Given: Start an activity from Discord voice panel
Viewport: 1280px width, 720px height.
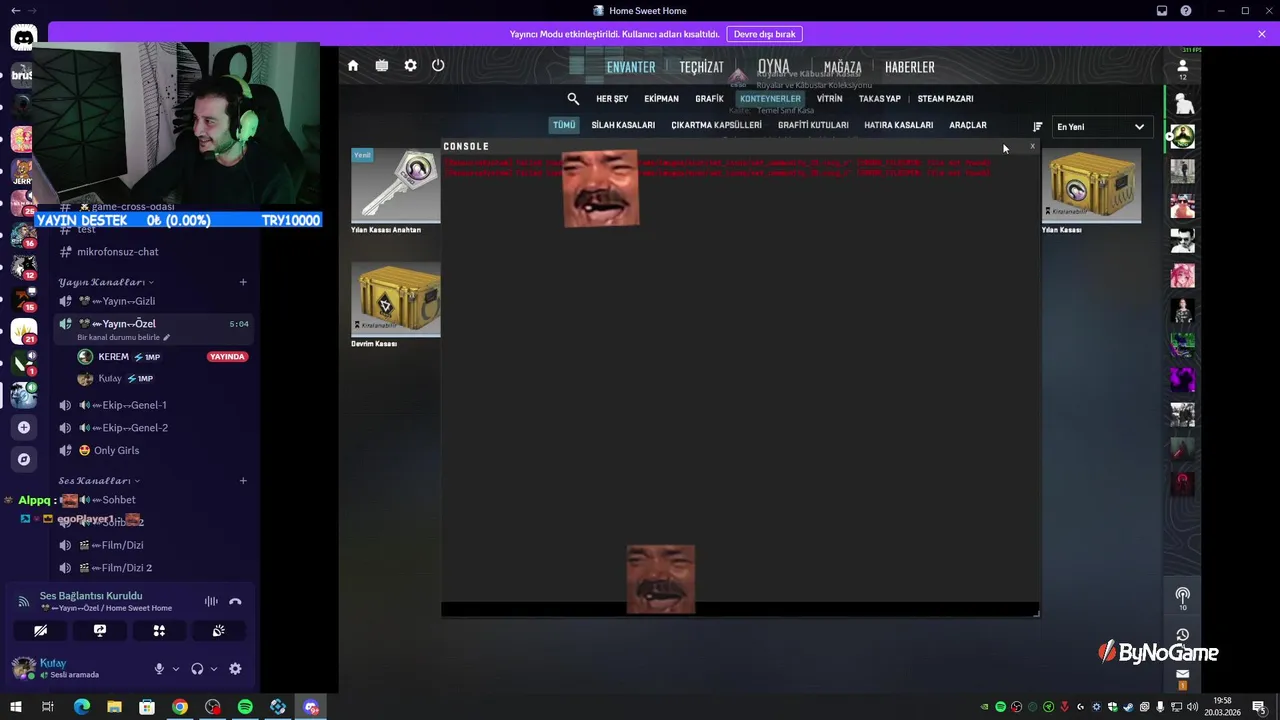Looking at the screenshot, I should (x=159, y=631).
